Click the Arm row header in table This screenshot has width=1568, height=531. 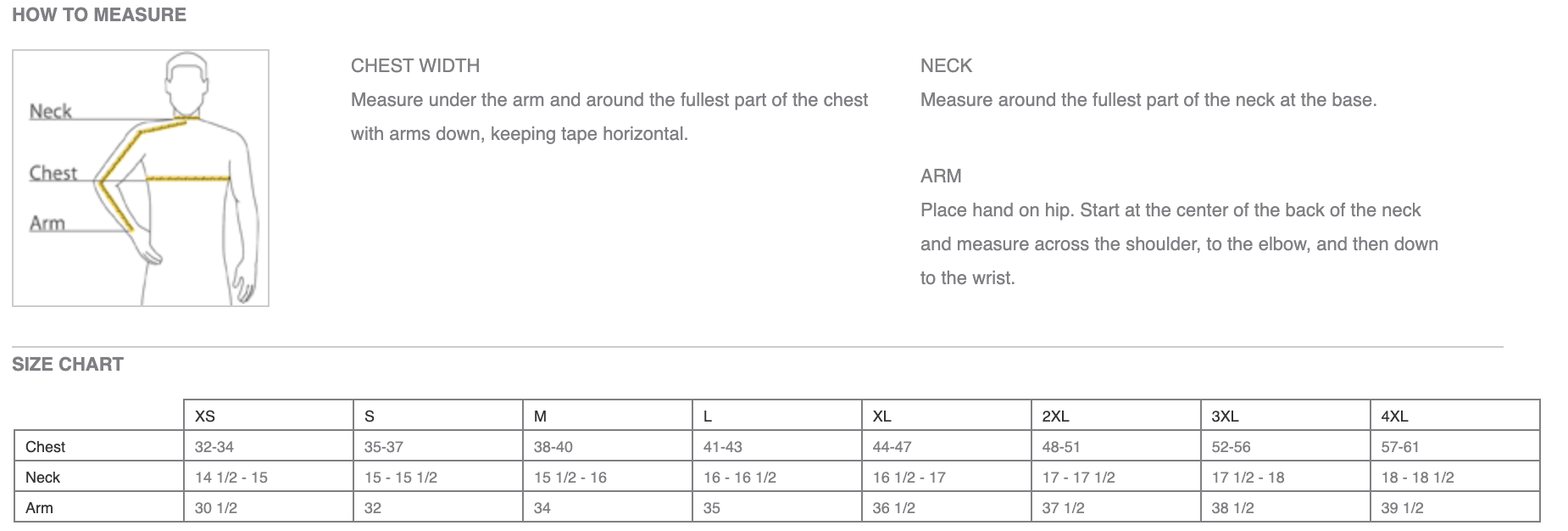pos(39,507)
